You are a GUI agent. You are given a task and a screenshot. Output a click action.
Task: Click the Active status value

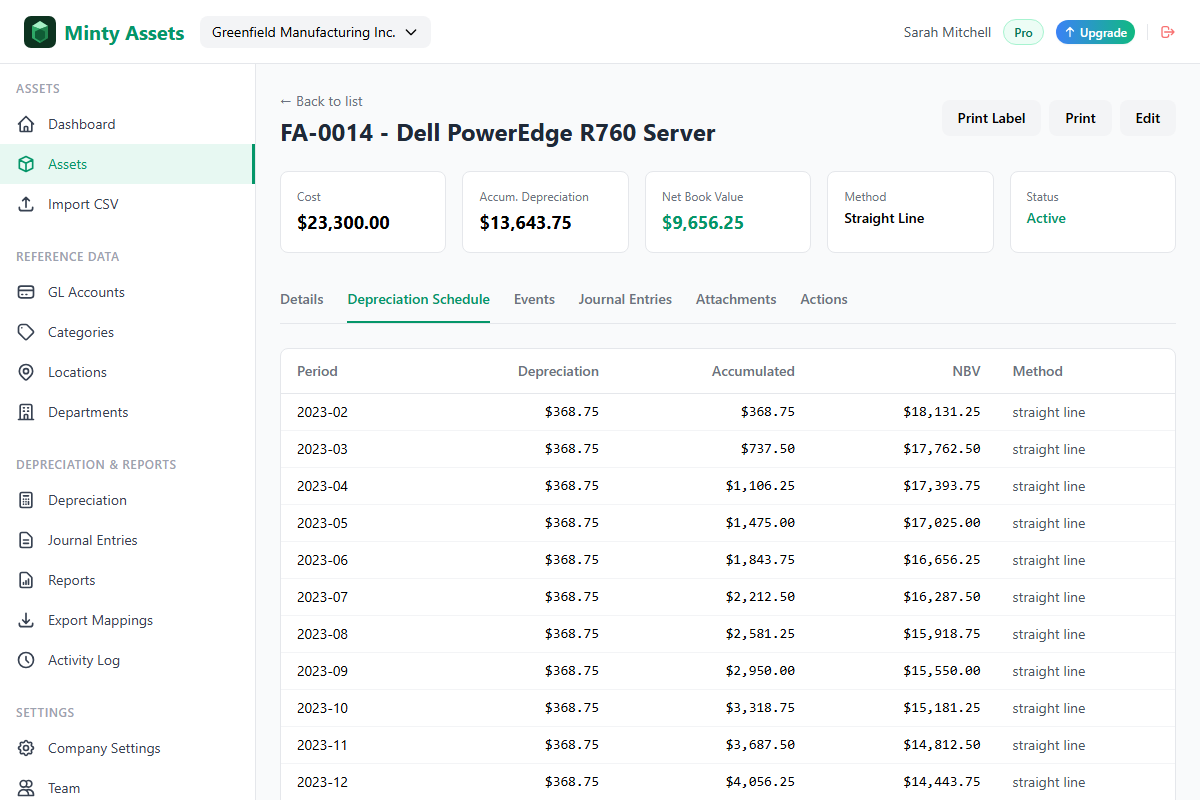point(1046,218)
